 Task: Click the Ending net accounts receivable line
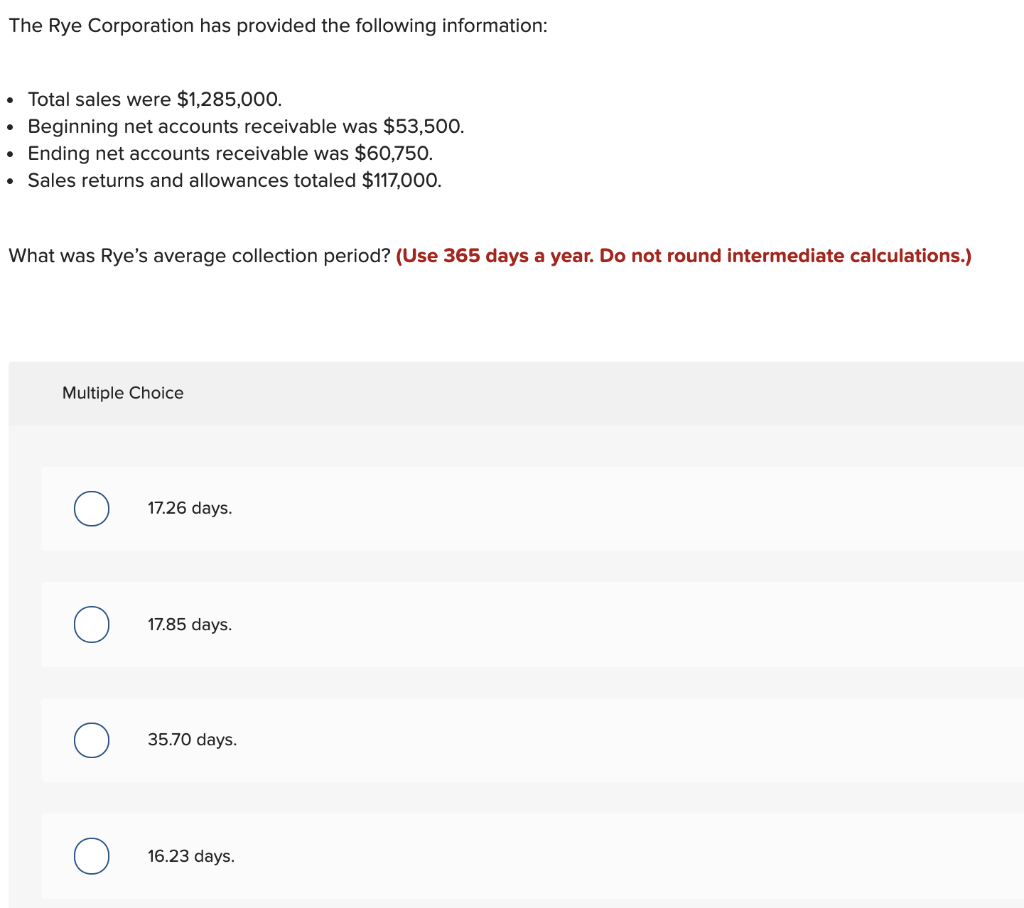(x=231, y=154)
